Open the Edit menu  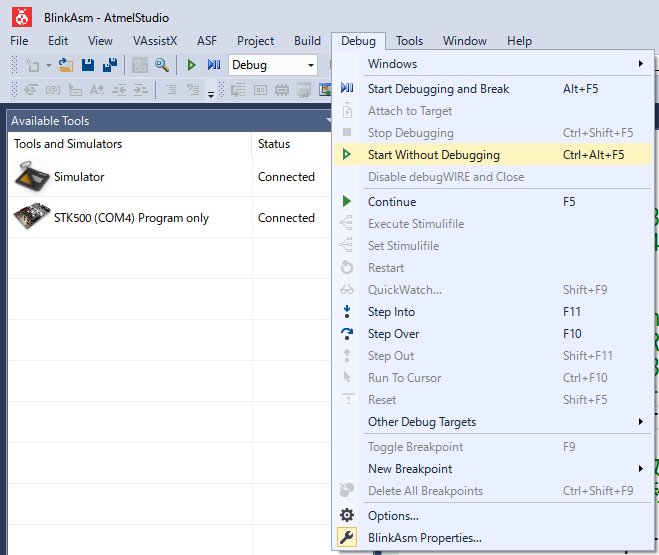(x=58, y=41)
